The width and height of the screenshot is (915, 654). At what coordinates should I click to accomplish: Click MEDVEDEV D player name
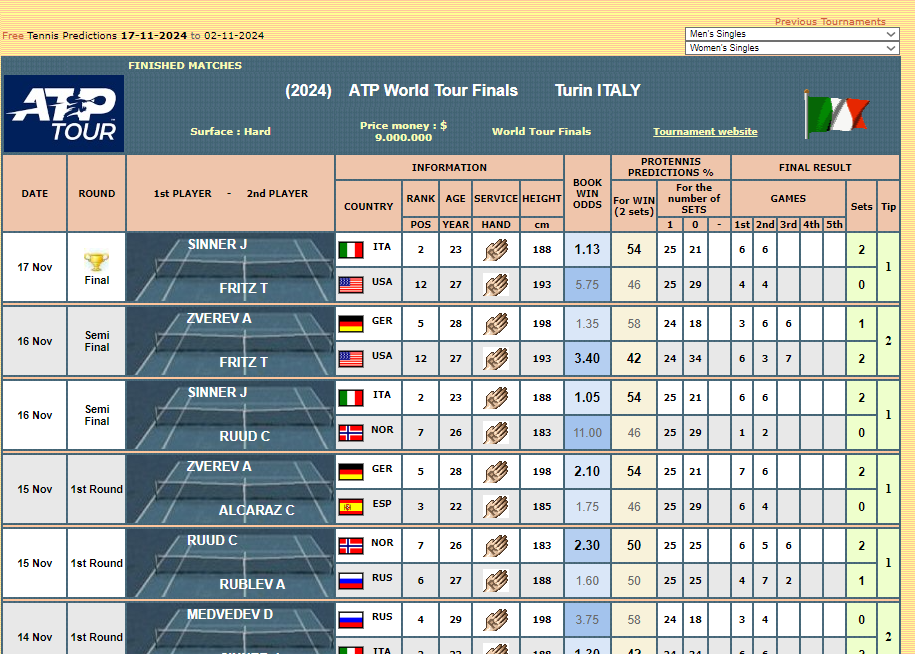(230, 614)
